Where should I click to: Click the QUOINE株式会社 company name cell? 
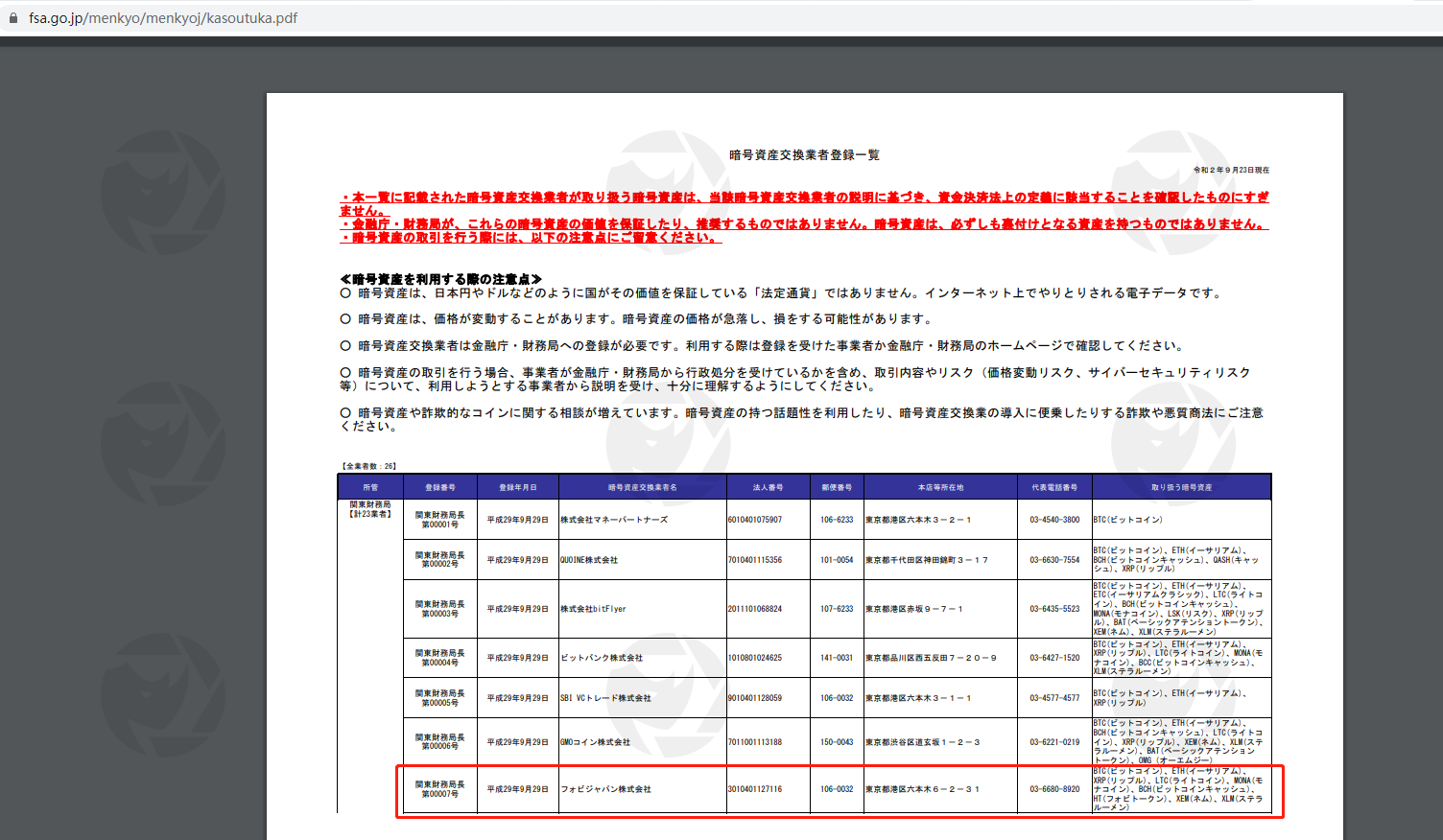589,560
